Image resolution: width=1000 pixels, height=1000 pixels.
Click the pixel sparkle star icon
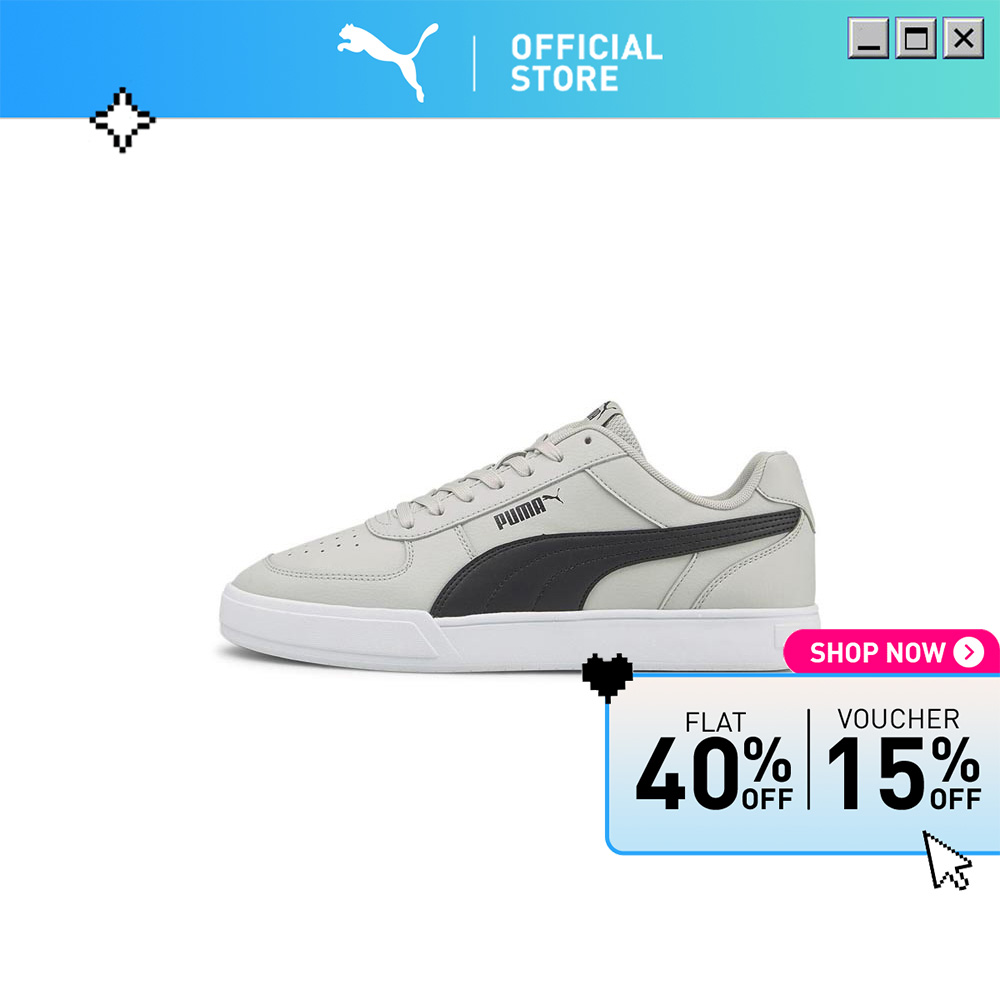[x=122, y=120]
